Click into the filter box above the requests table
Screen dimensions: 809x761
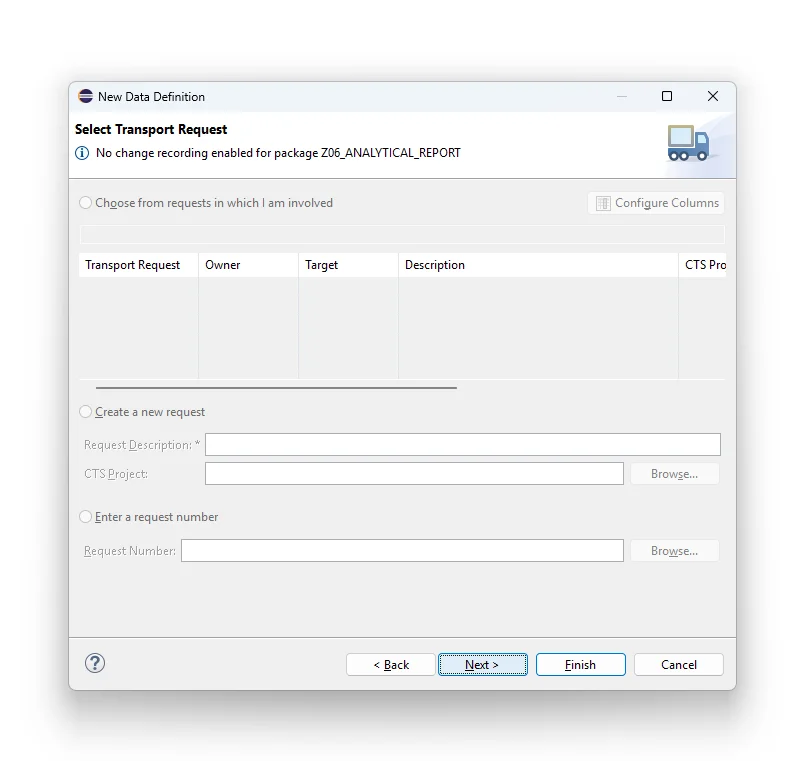pos(402,234)
